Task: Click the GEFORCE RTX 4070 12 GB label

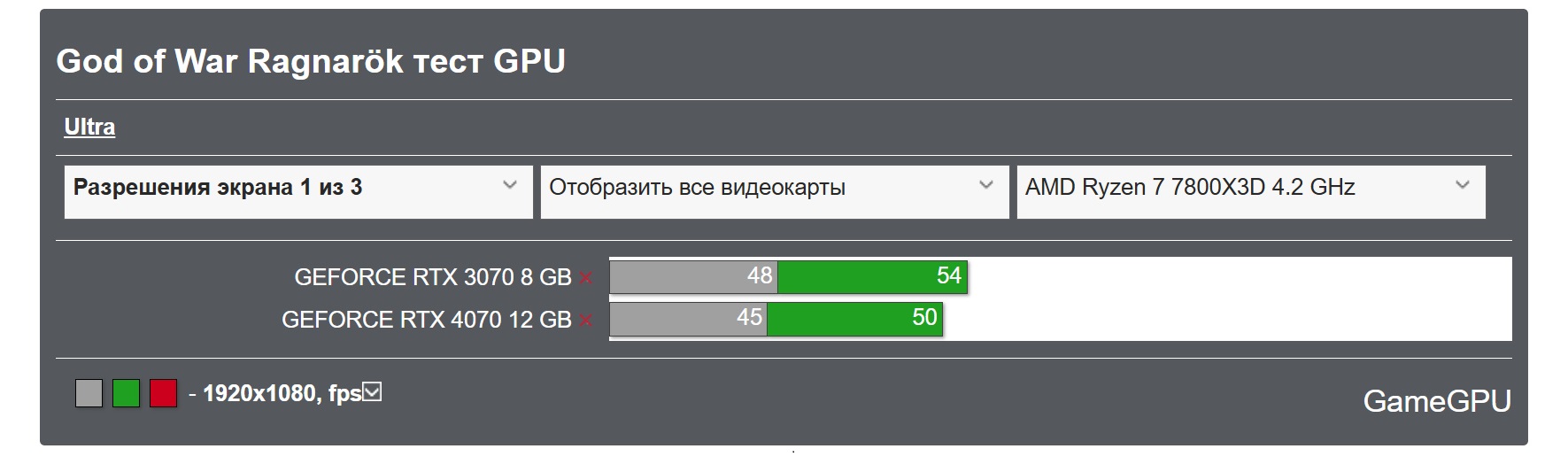Action: coord(426,320)
